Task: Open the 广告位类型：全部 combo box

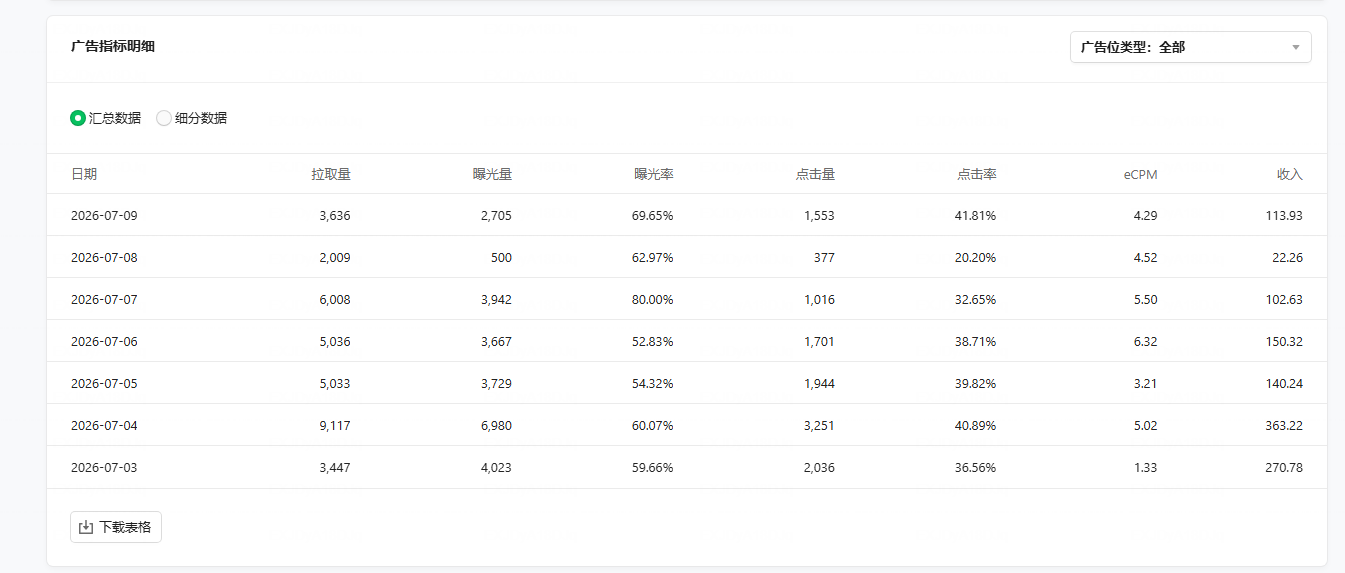Action: 1190,47
